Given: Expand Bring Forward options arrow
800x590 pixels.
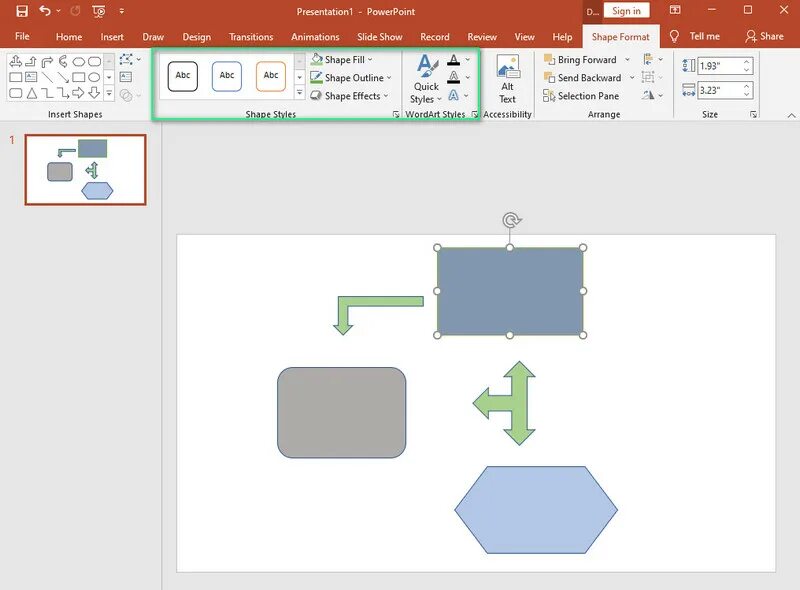Looking at the screenshot, I should (627, 60).
